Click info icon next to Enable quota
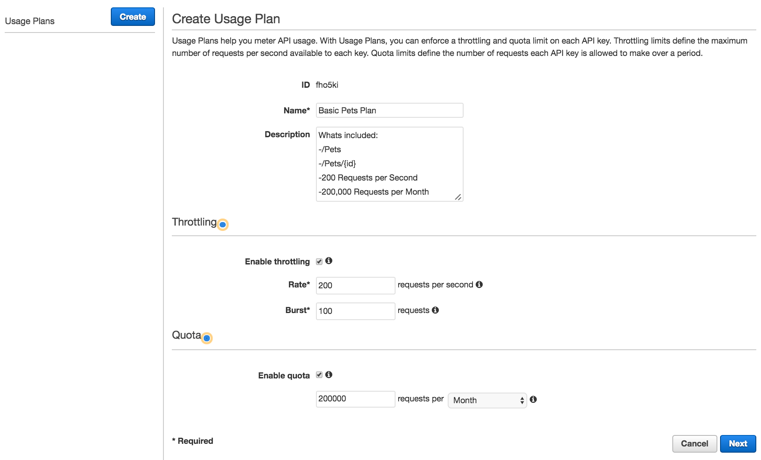The image size is (761, 460). pos(329,375)
